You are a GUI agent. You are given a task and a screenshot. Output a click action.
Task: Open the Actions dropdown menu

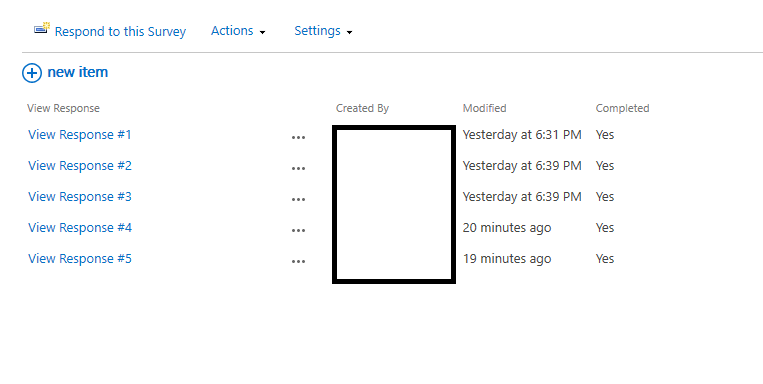238,31
